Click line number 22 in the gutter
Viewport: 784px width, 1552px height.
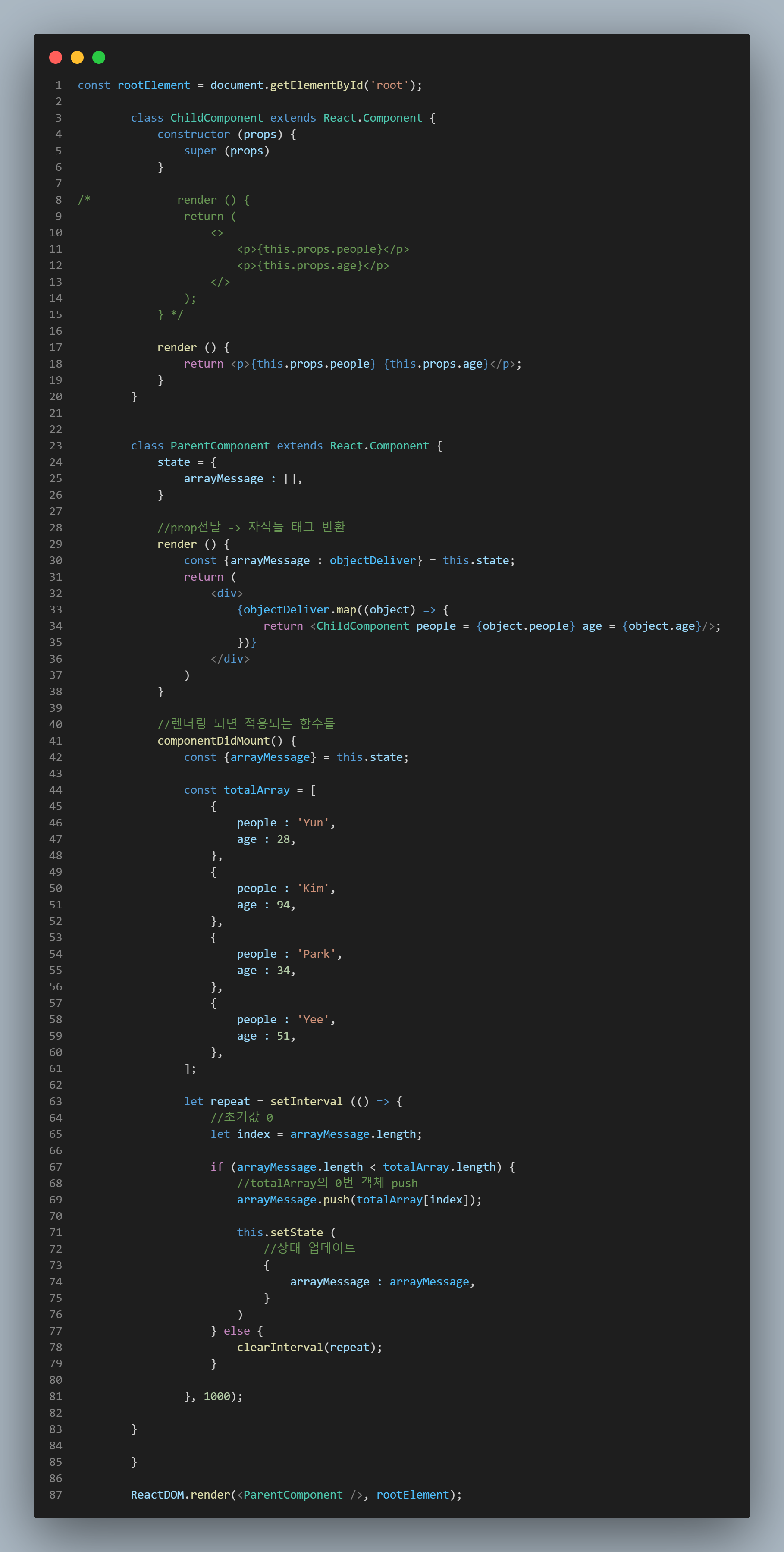56,430
